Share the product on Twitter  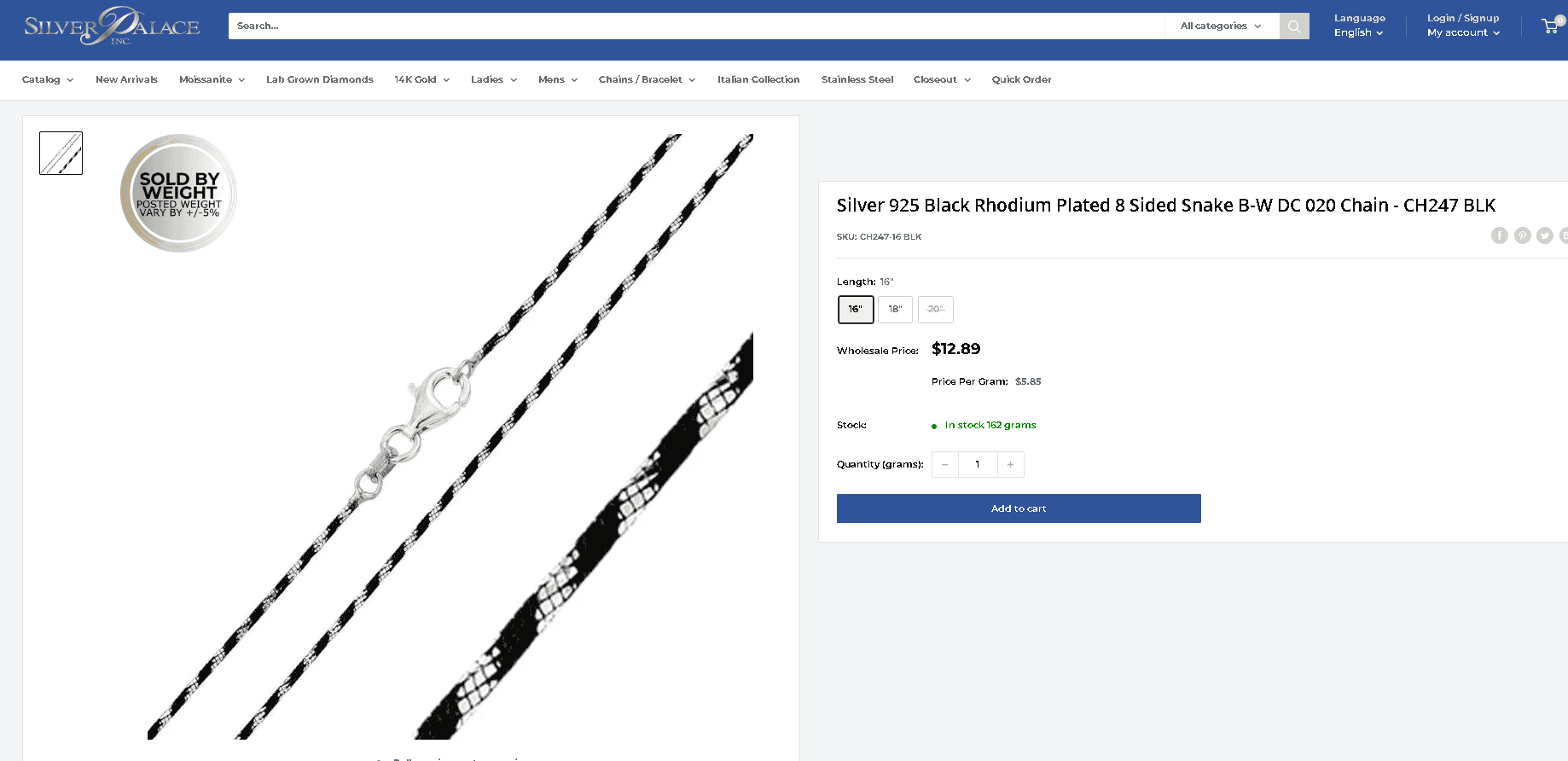pos(1544,235)
